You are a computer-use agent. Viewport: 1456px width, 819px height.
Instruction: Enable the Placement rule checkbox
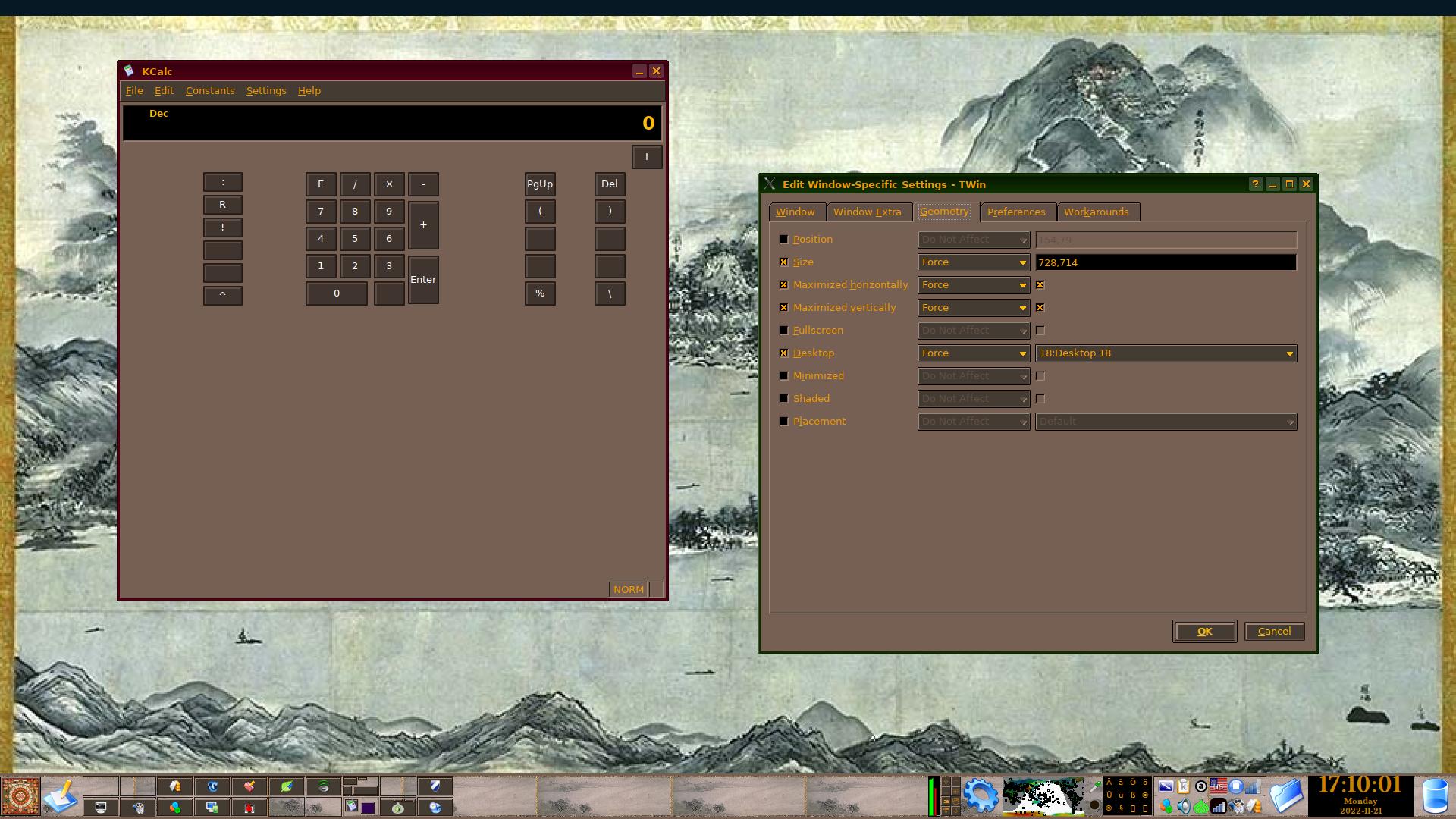783,421
